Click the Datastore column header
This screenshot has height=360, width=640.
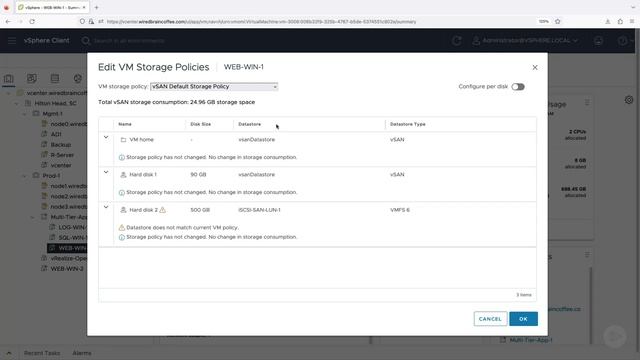point(249,124)
